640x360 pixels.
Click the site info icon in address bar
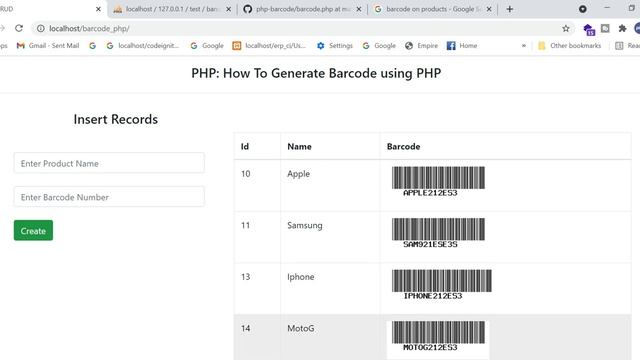click(41, 28)
